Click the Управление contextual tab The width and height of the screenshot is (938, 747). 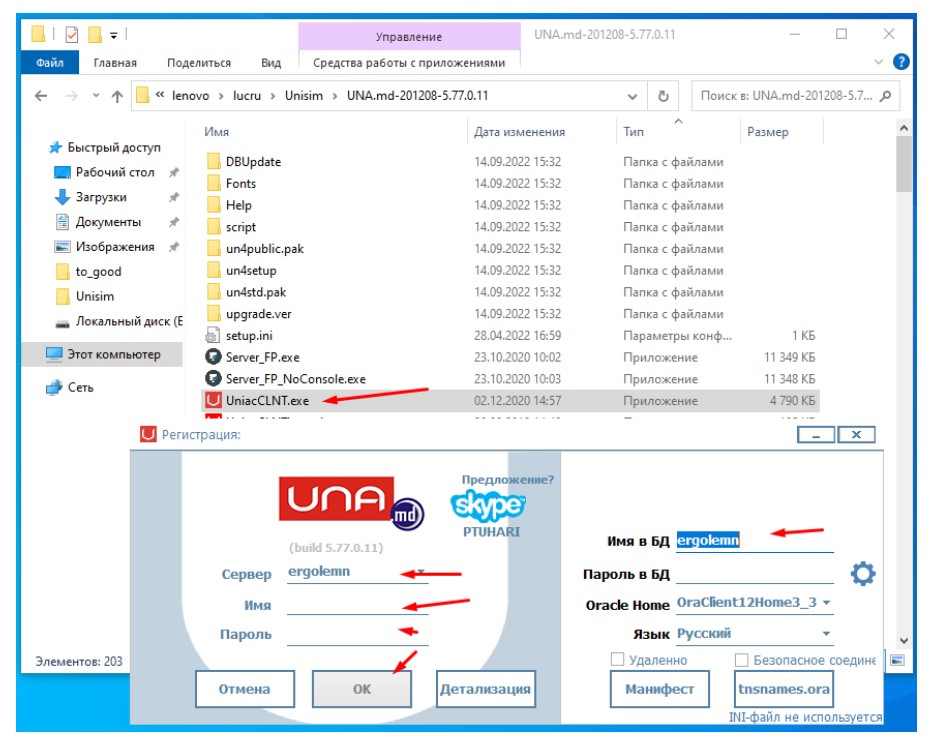[x=409, y=36]
